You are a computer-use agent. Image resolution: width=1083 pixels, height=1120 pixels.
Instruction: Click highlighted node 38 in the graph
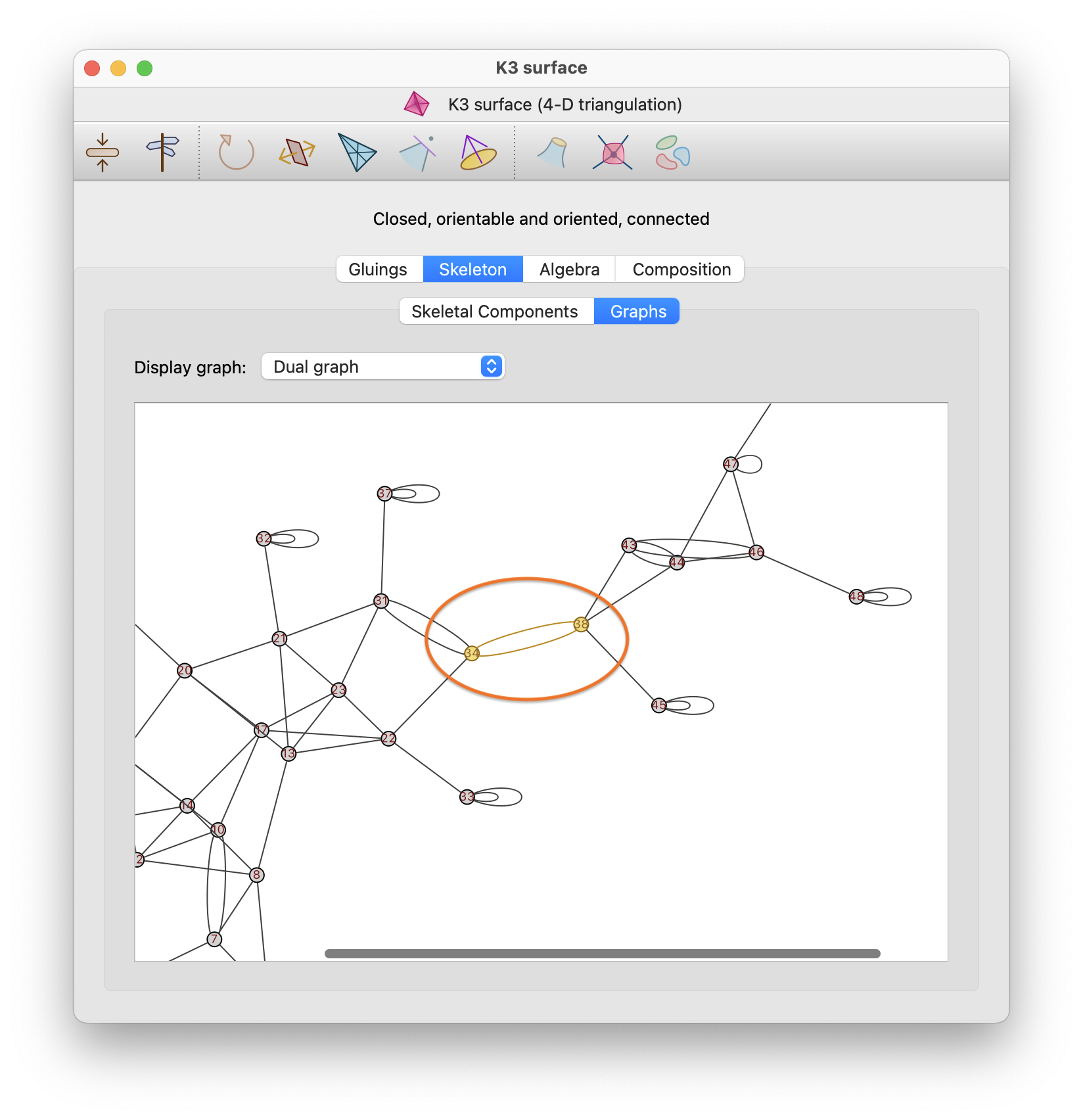click(x=581, y=624)
